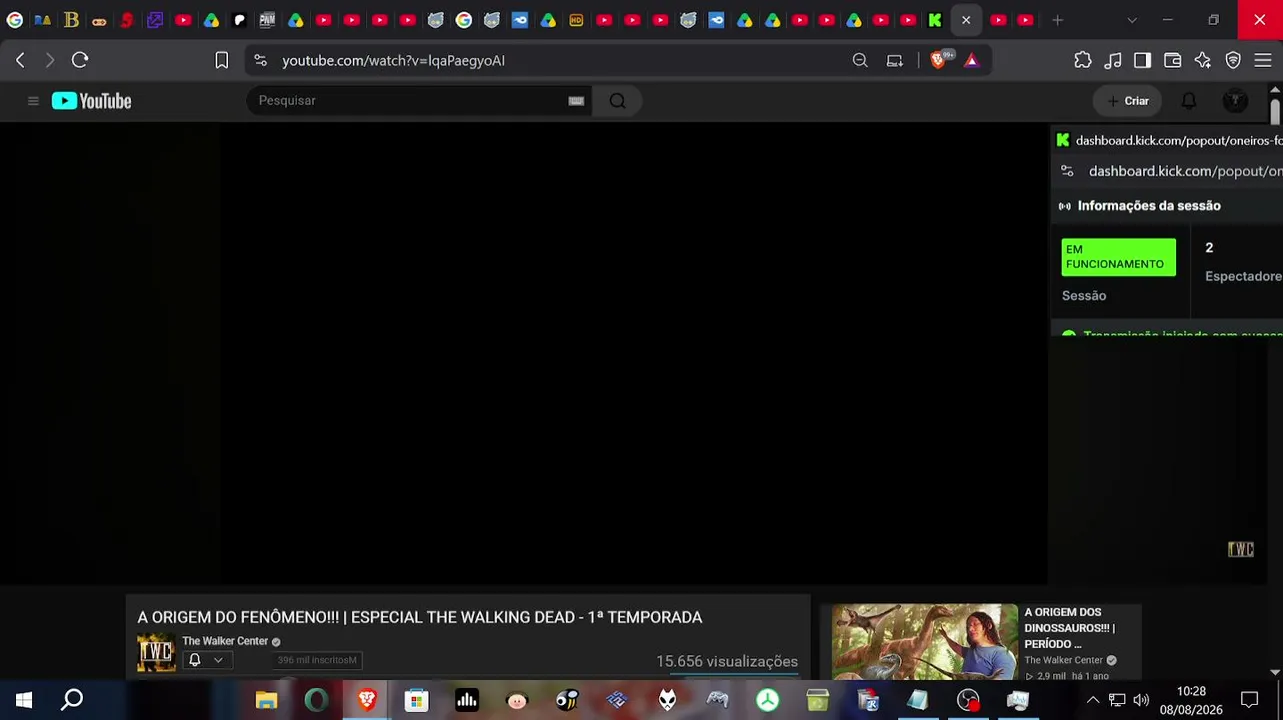This screenshot has height=720, width=1283.
Task: Click the zoom magnifier icon in address bar
Action: (x=860, y=60)
